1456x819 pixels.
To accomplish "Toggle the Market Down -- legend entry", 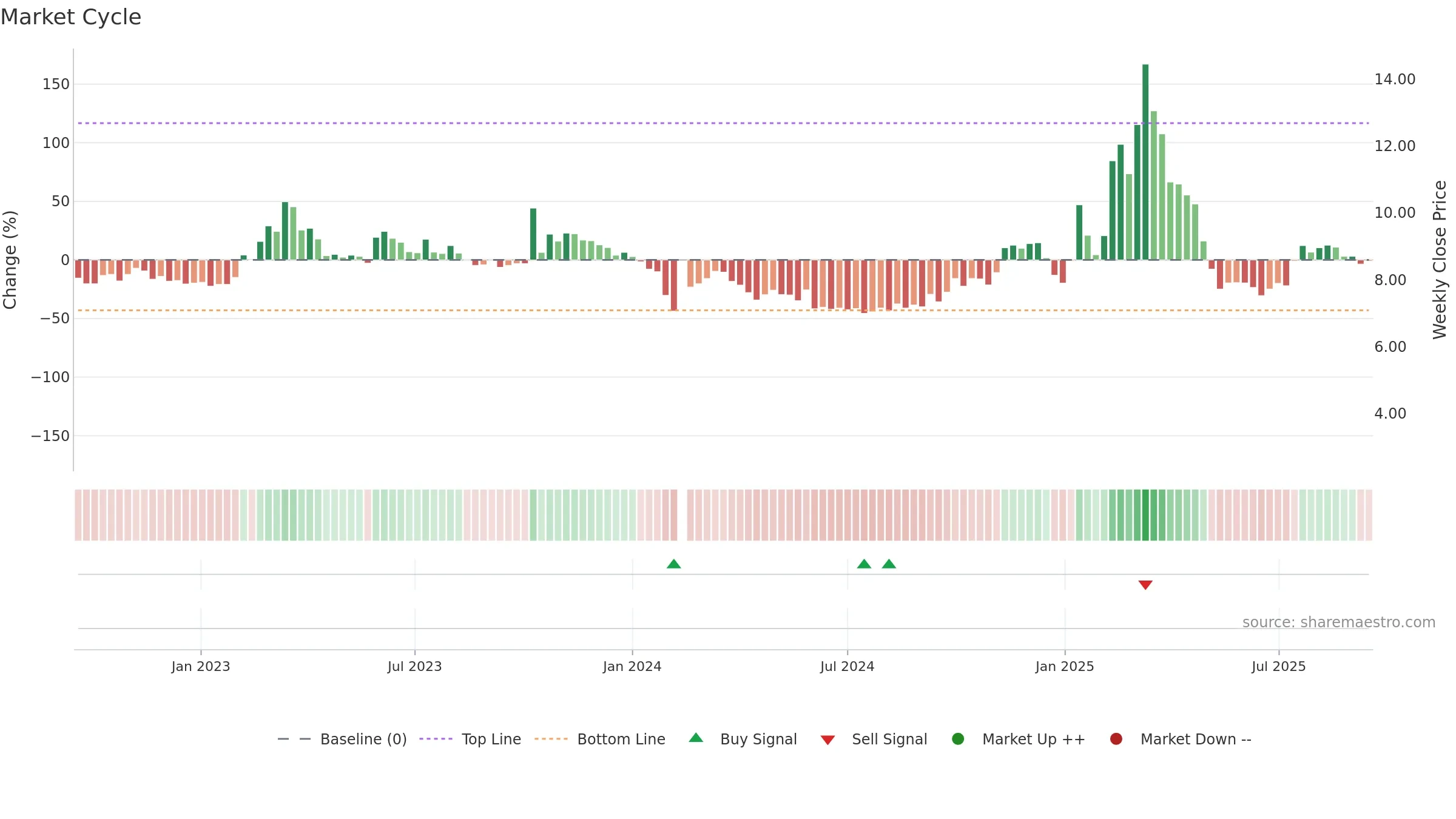I will pos(1181,739).
